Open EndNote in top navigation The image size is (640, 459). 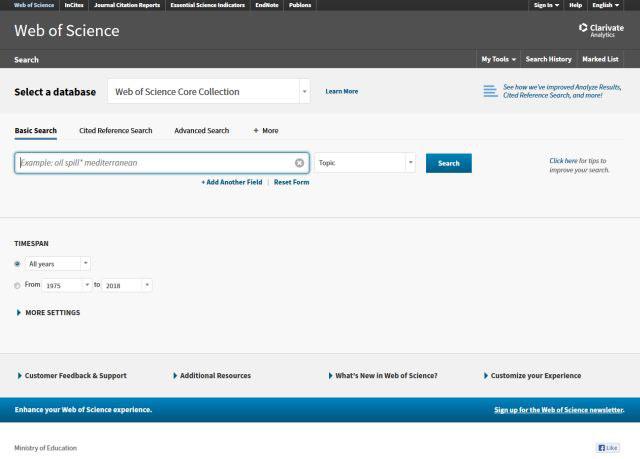click(x=267, y=5)
